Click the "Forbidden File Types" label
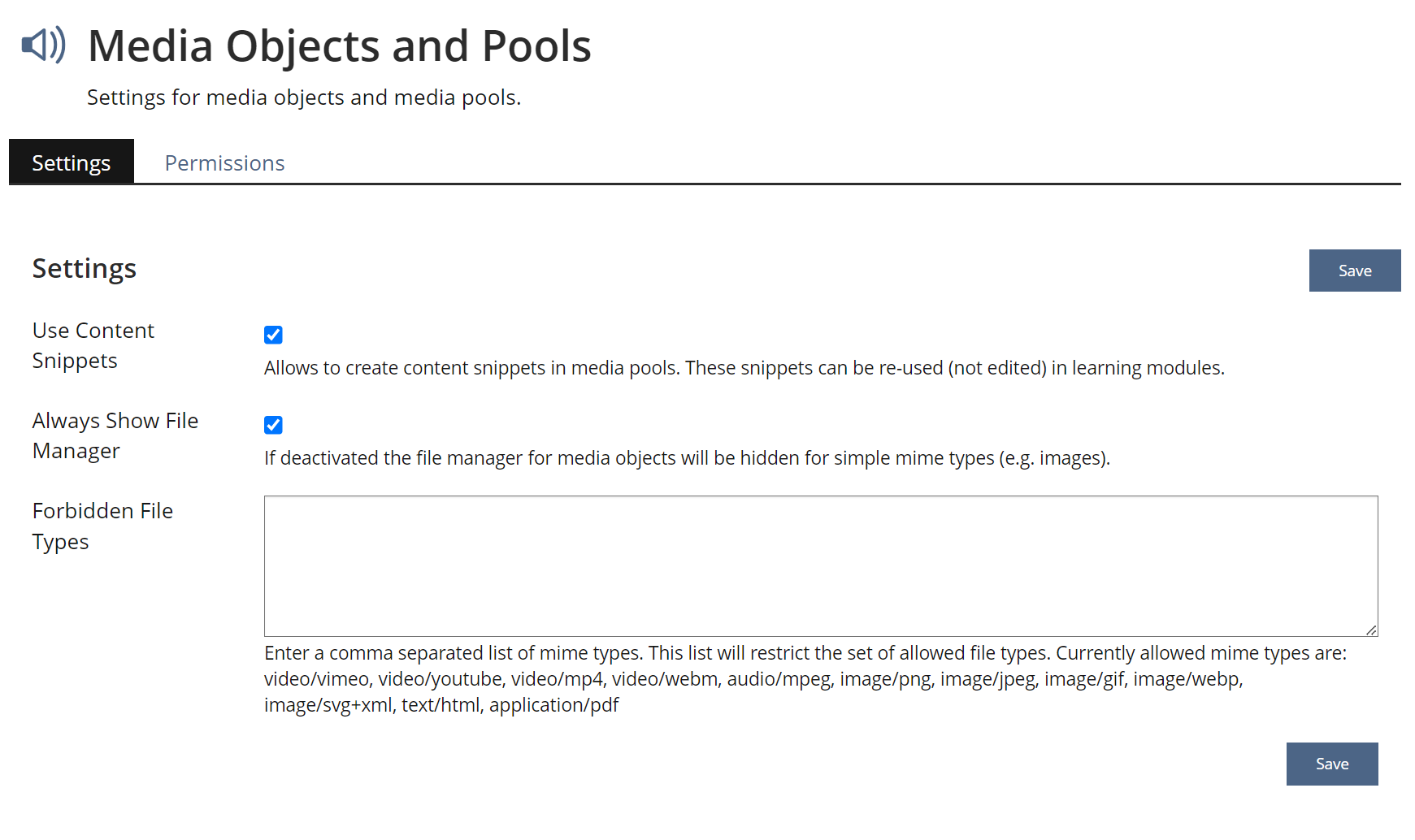Screen dimensions: 1415x840 click(102, 526)
